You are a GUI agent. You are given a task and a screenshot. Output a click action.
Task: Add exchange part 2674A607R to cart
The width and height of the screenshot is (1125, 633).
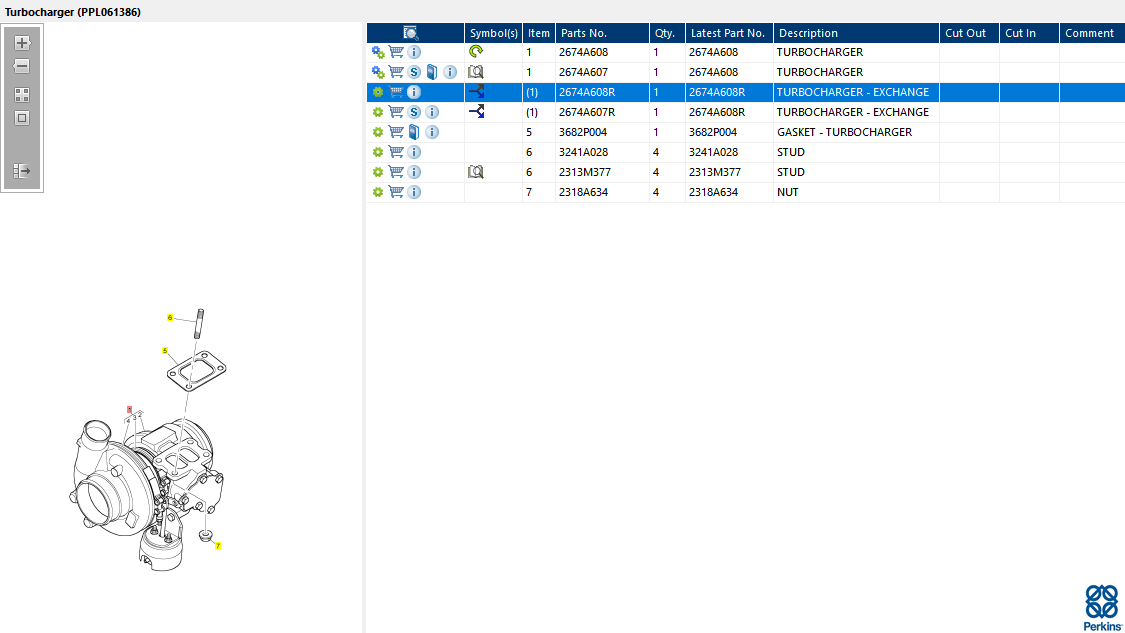pyautogui.click(x=396, y=112)
